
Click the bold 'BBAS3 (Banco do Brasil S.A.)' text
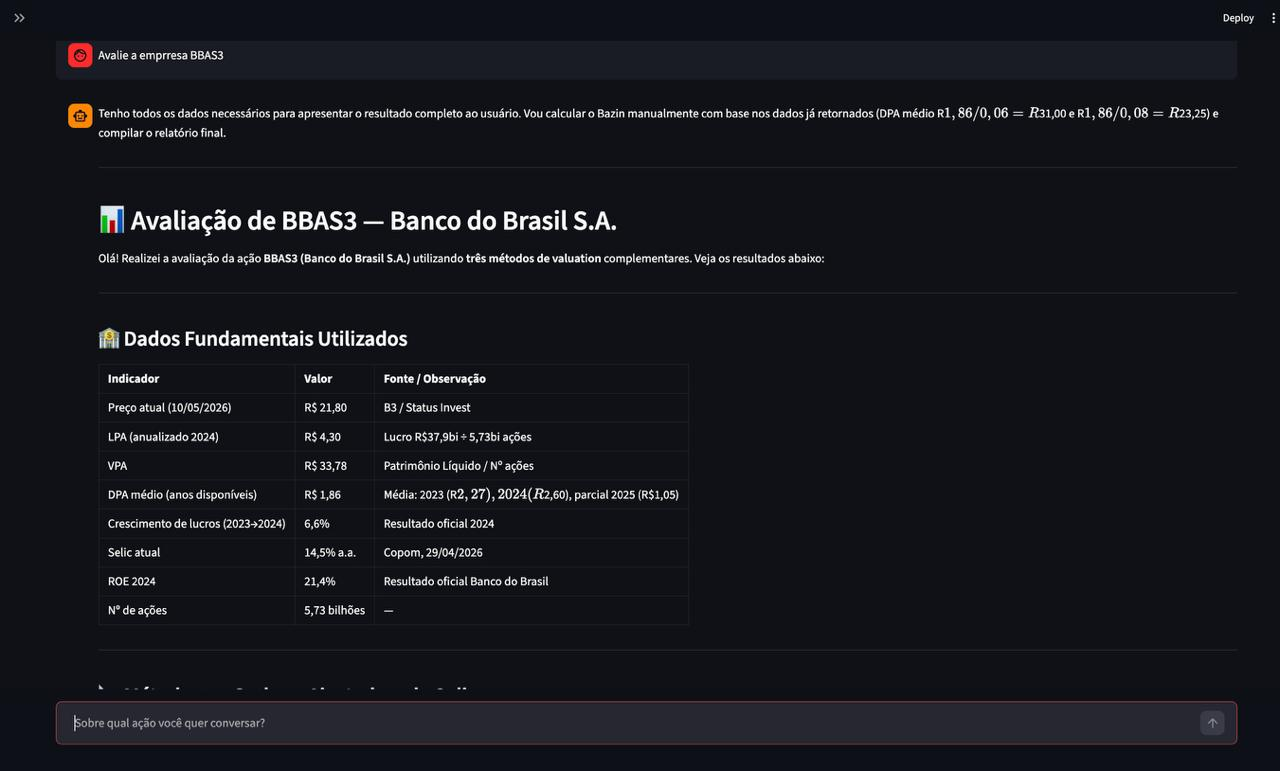click(x=337, y=259)
